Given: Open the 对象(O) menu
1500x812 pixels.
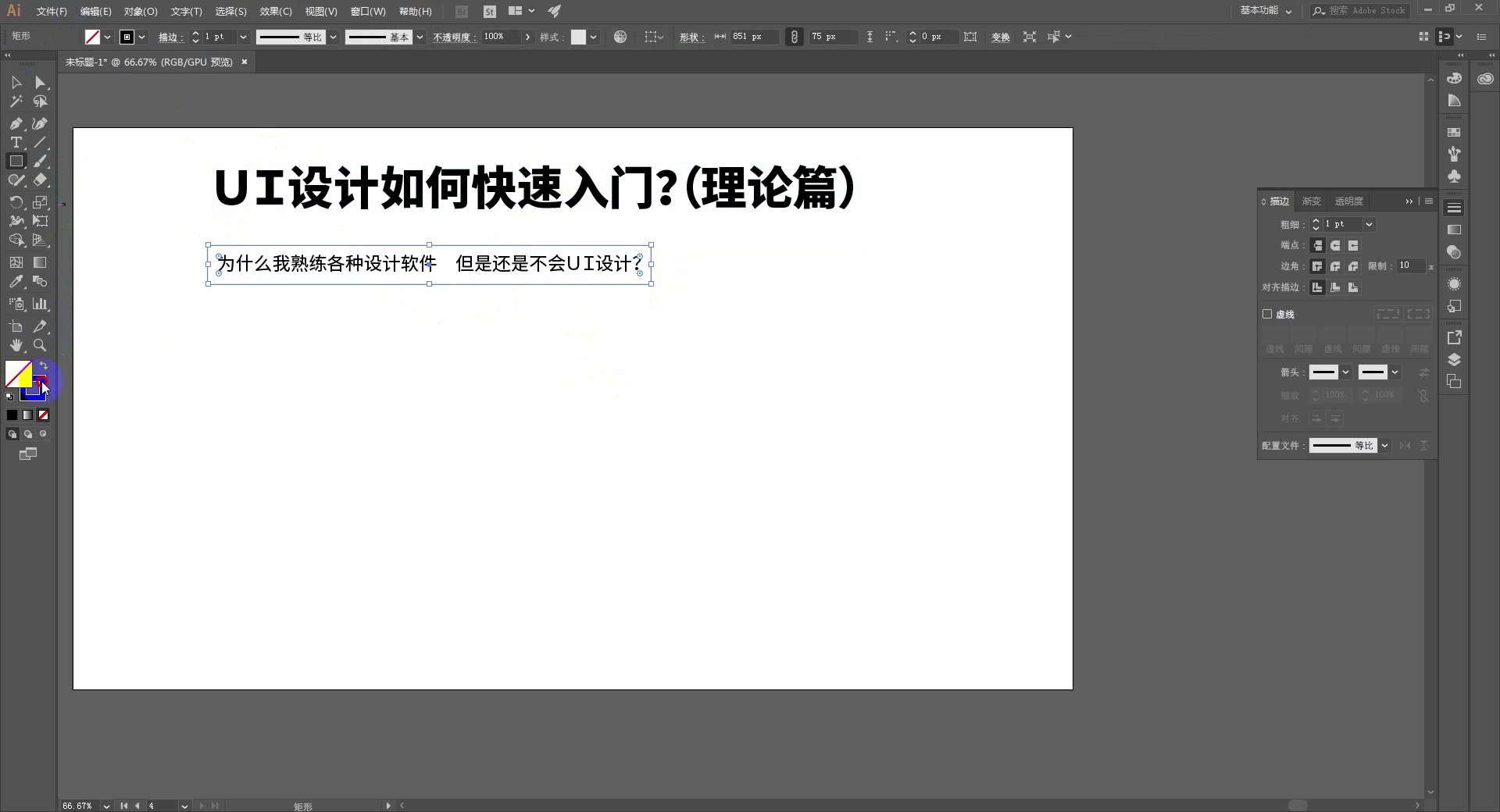Looking at the screenshot, I should (141, 12).
